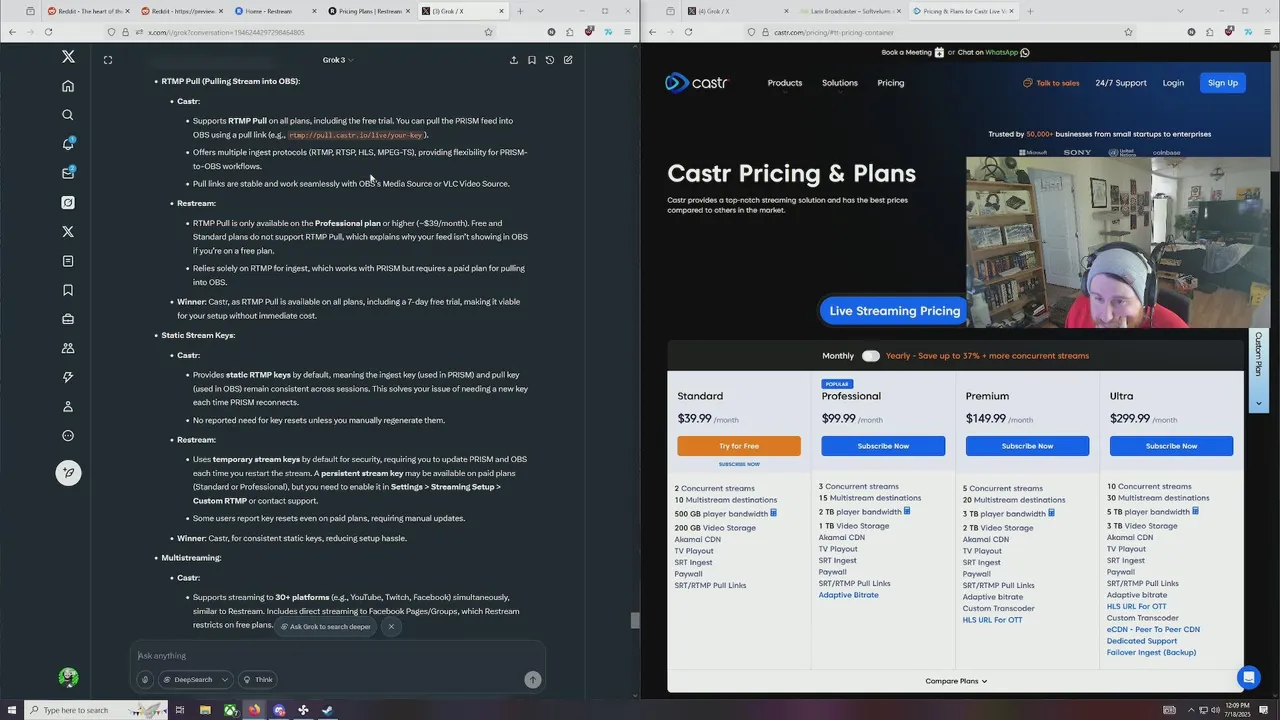Open Firefox in Windows taskbar

coord(254,710)
